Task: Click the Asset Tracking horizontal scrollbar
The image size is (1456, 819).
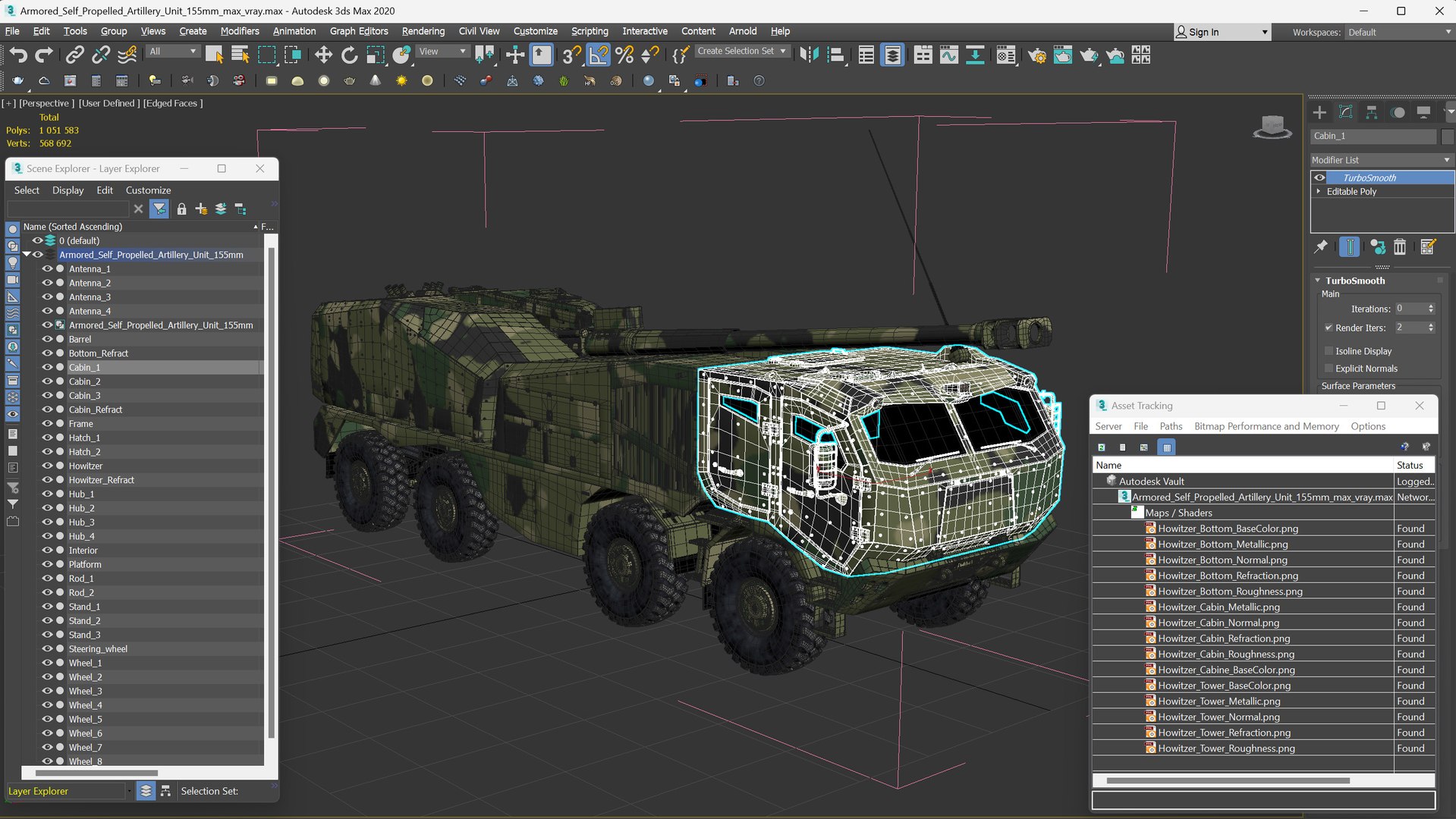Action: (x=1227, y=780)
